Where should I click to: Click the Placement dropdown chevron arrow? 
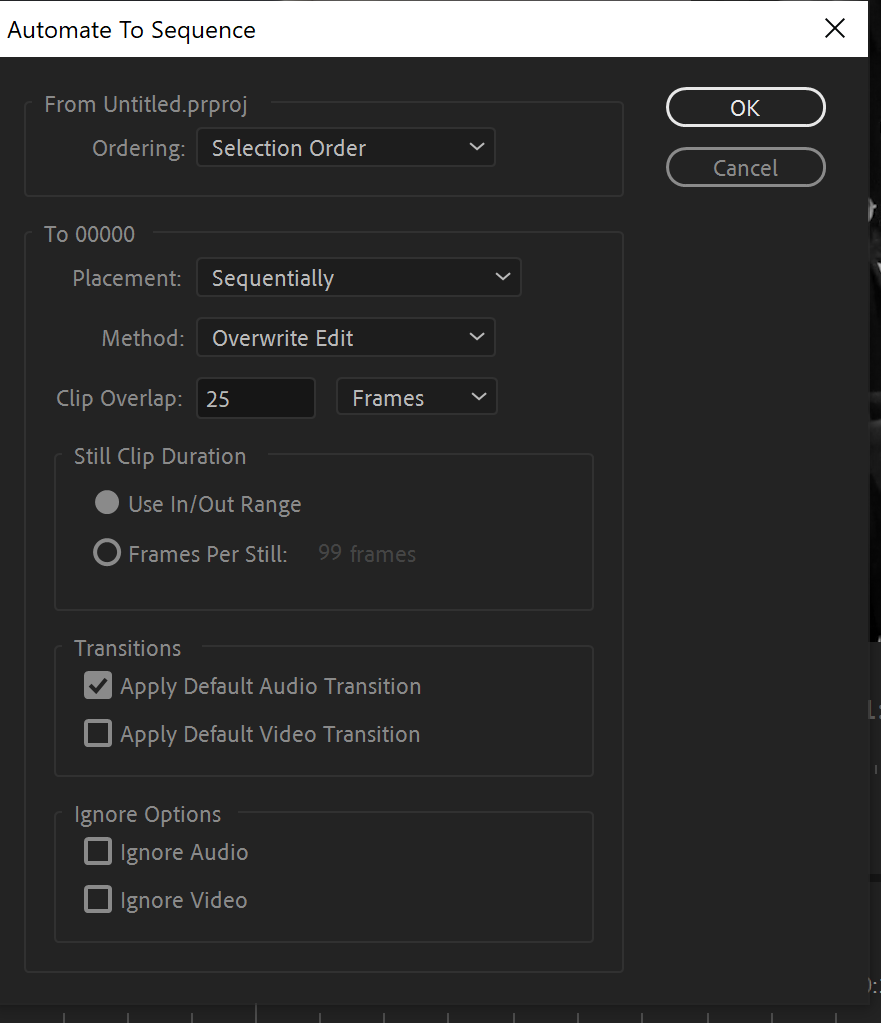point(502,278)
